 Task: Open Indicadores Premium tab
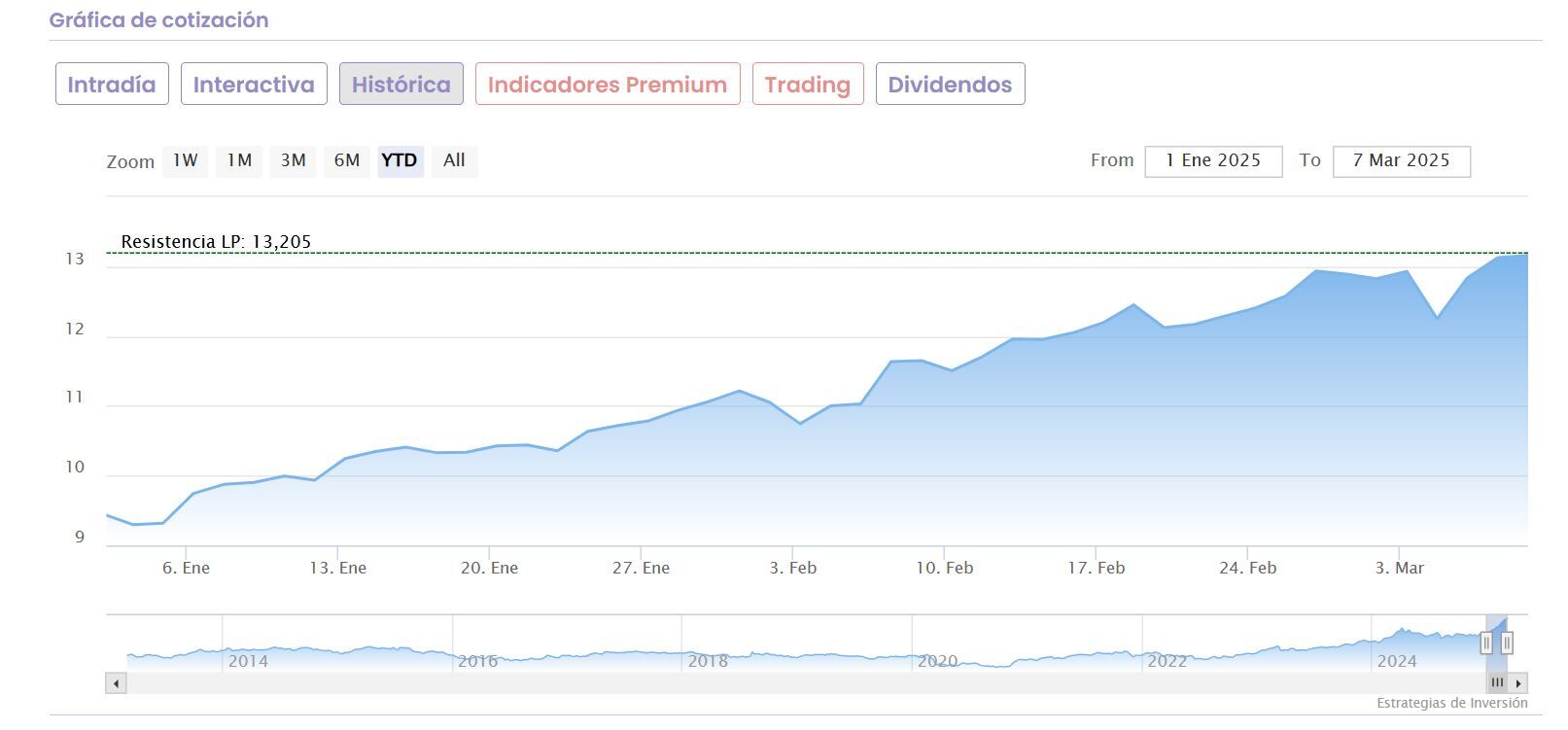(x=608, y=85)
